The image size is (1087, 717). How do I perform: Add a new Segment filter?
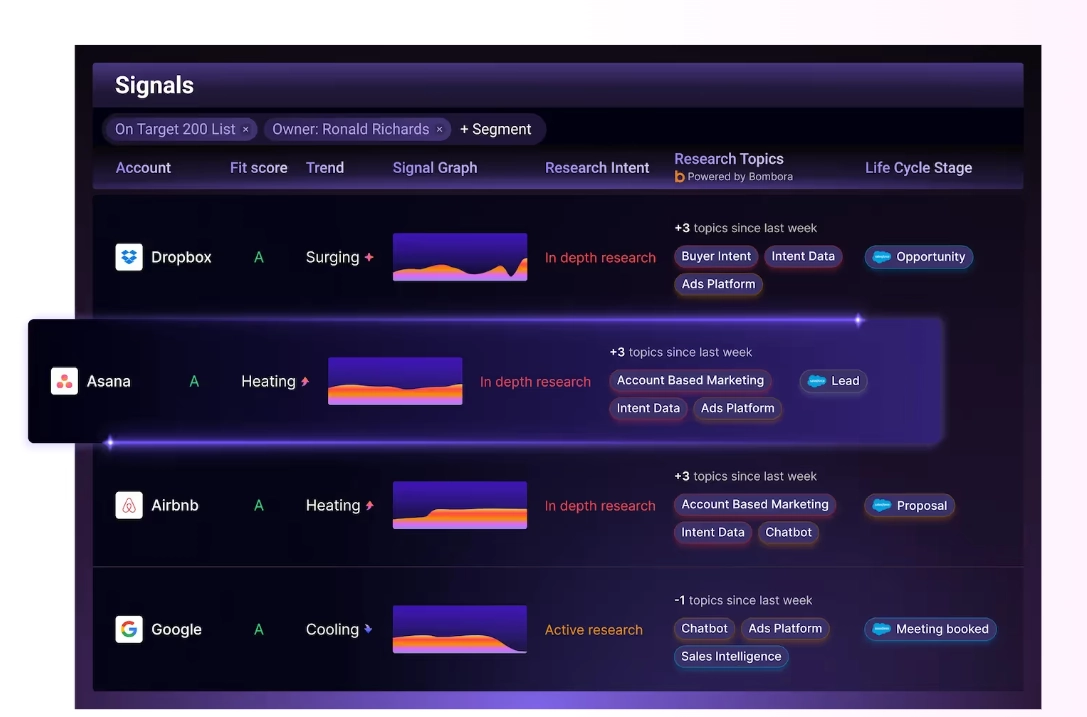click(x=496, y=130)
